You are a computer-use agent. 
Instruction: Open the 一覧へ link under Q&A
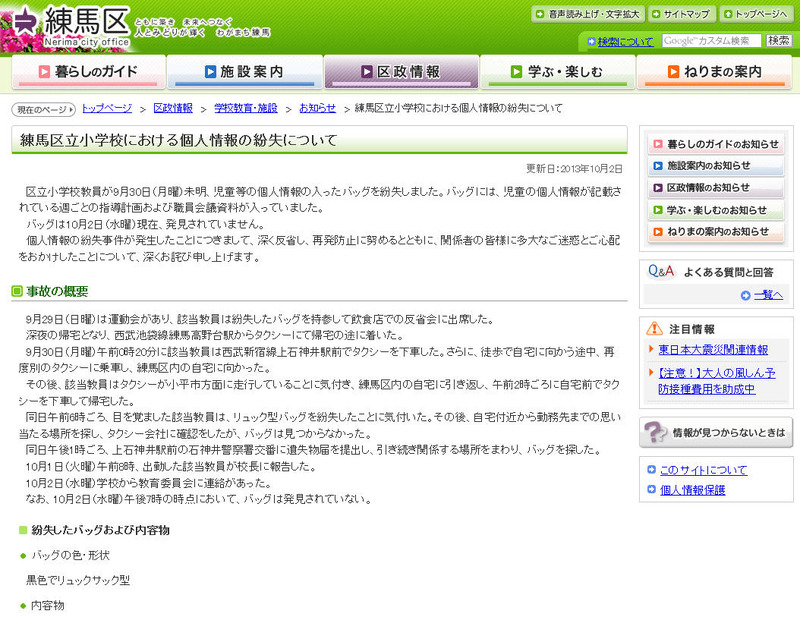point(766,295)
